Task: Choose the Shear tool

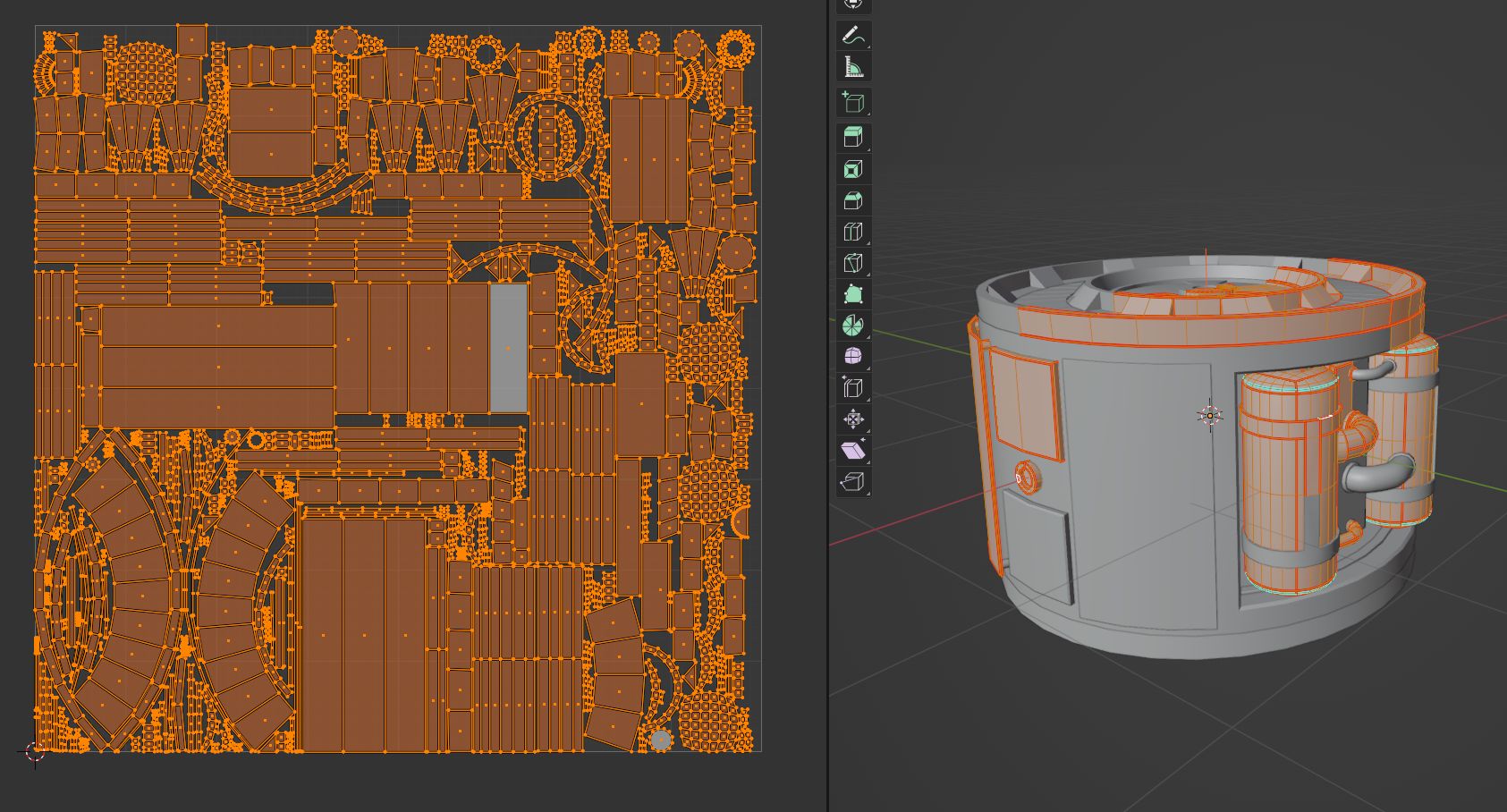Action: [x=852, y=450]
